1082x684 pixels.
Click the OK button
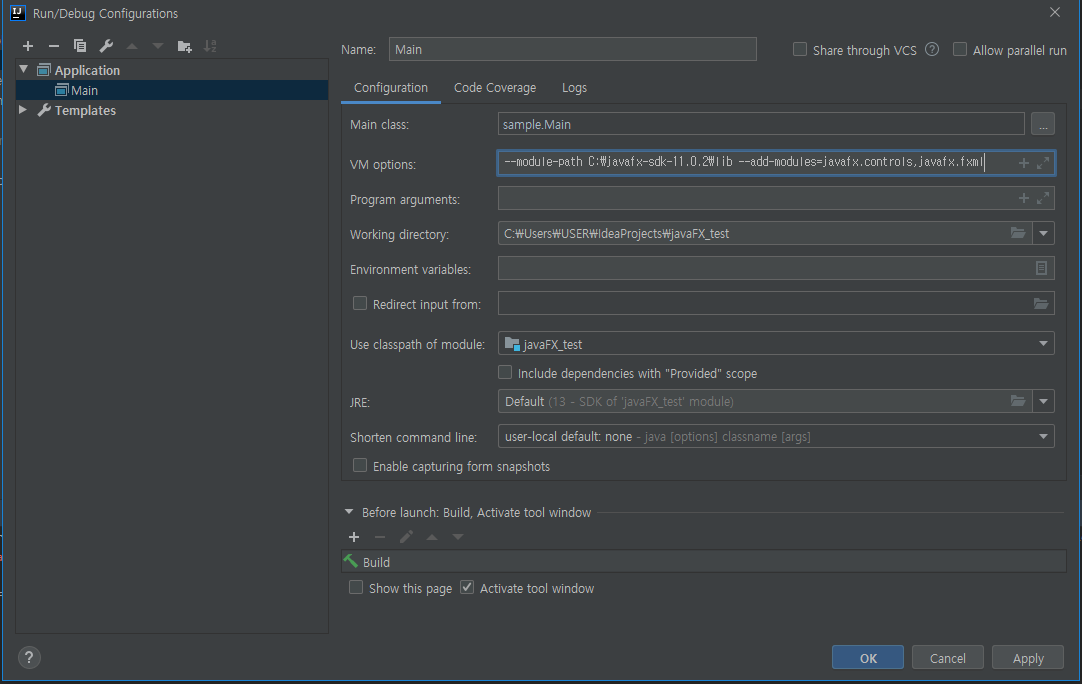coord(867,658)
